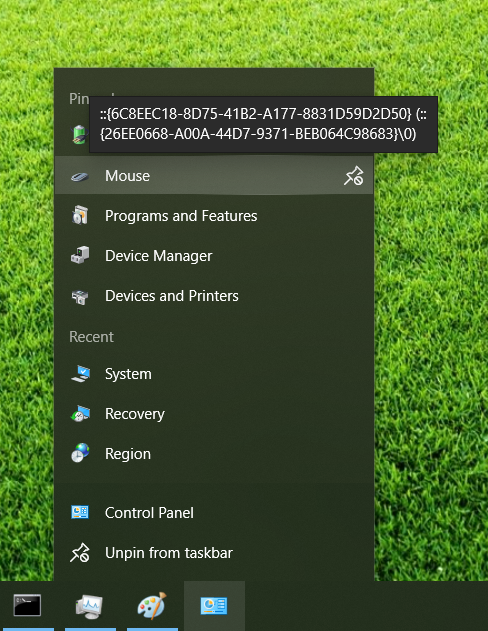Unpin Mouse from the jump list
This screenshot has width=488, height=631.
[354, 176]
